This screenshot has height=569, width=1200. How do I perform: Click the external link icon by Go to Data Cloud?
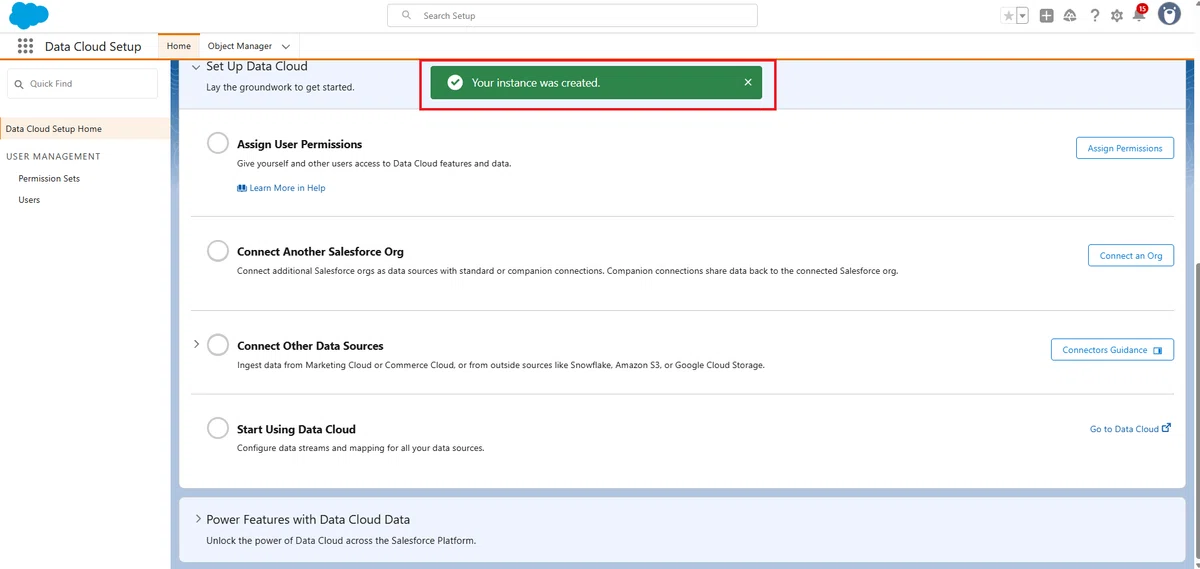[1166, 428]
